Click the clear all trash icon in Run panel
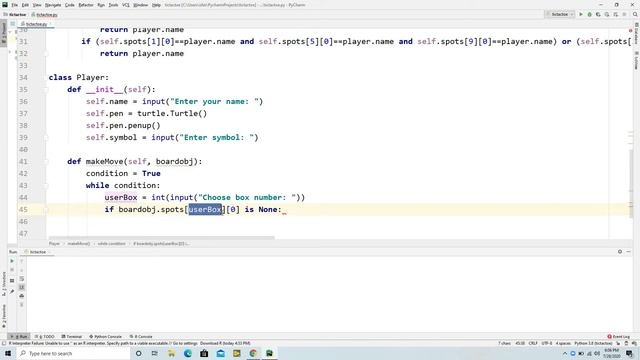Screen dimensions: 640x360 [x=22, y=305]
